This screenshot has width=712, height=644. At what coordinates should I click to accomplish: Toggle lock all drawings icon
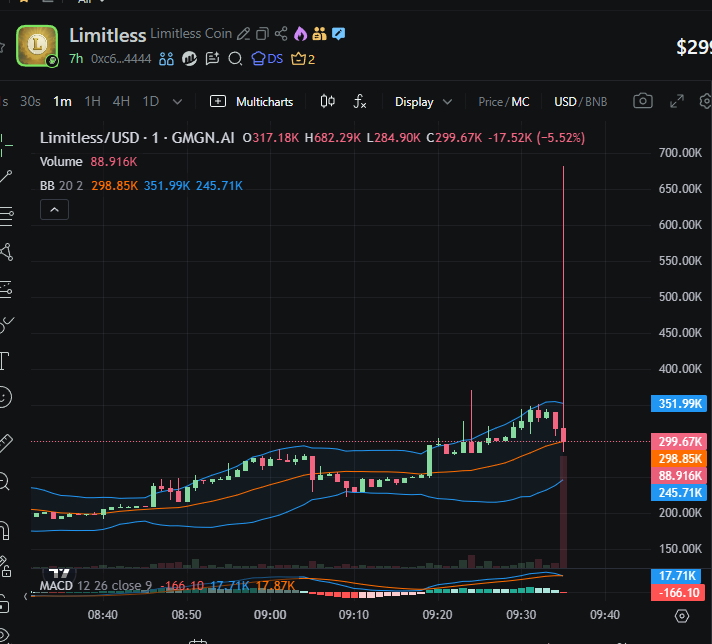click(x=4, y=605)
